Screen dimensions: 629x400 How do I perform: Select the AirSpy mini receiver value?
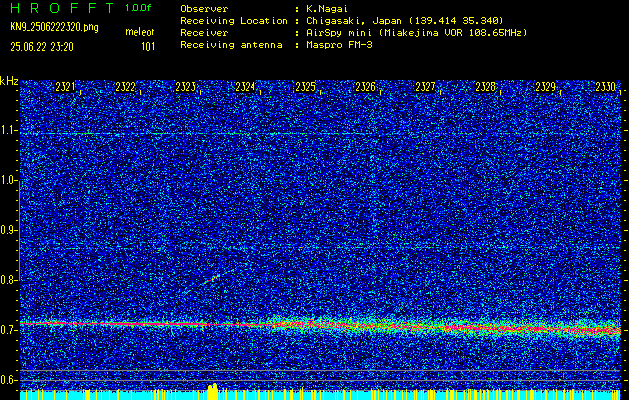coord(416,32)
